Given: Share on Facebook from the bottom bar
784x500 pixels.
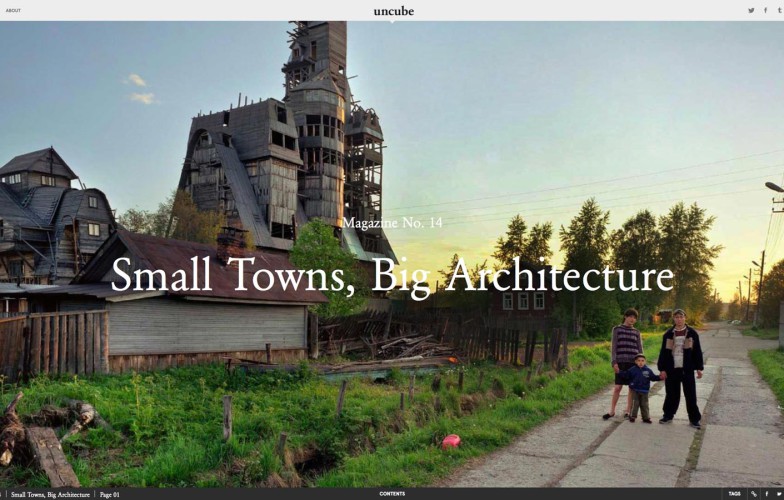Looking at the screenshot, I should click(766, 494).
